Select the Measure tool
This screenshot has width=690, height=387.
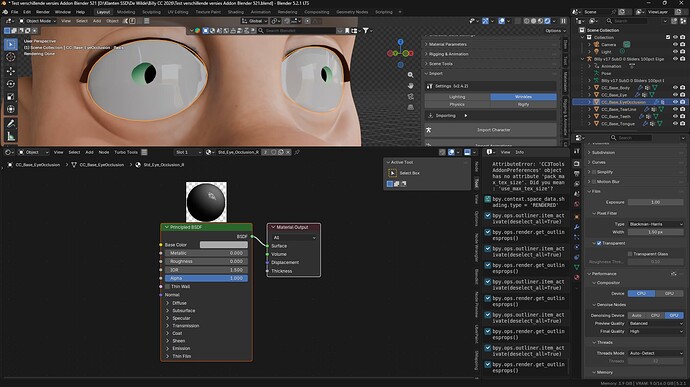click(x=11, y=136)
